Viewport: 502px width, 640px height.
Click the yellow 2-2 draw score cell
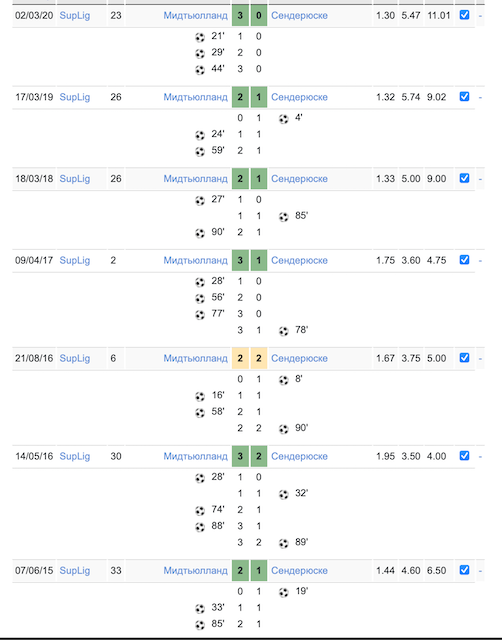249,358
